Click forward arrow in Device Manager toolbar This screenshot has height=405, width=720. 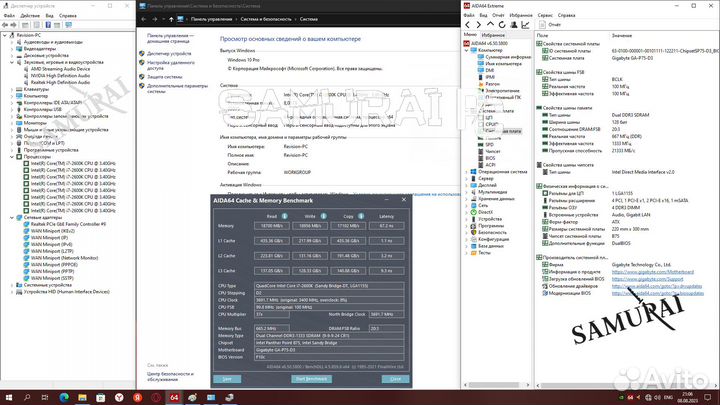click(13, 25)
